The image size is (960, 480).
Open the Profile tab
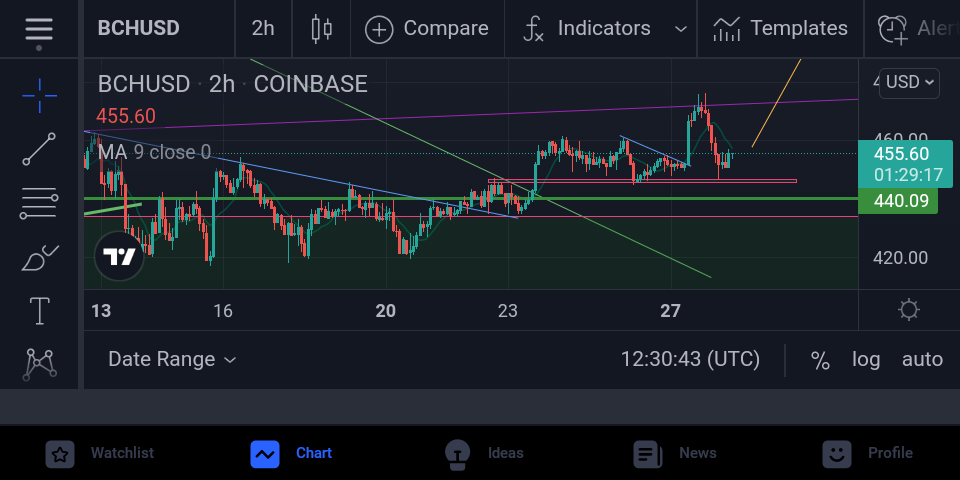(867, 453)
